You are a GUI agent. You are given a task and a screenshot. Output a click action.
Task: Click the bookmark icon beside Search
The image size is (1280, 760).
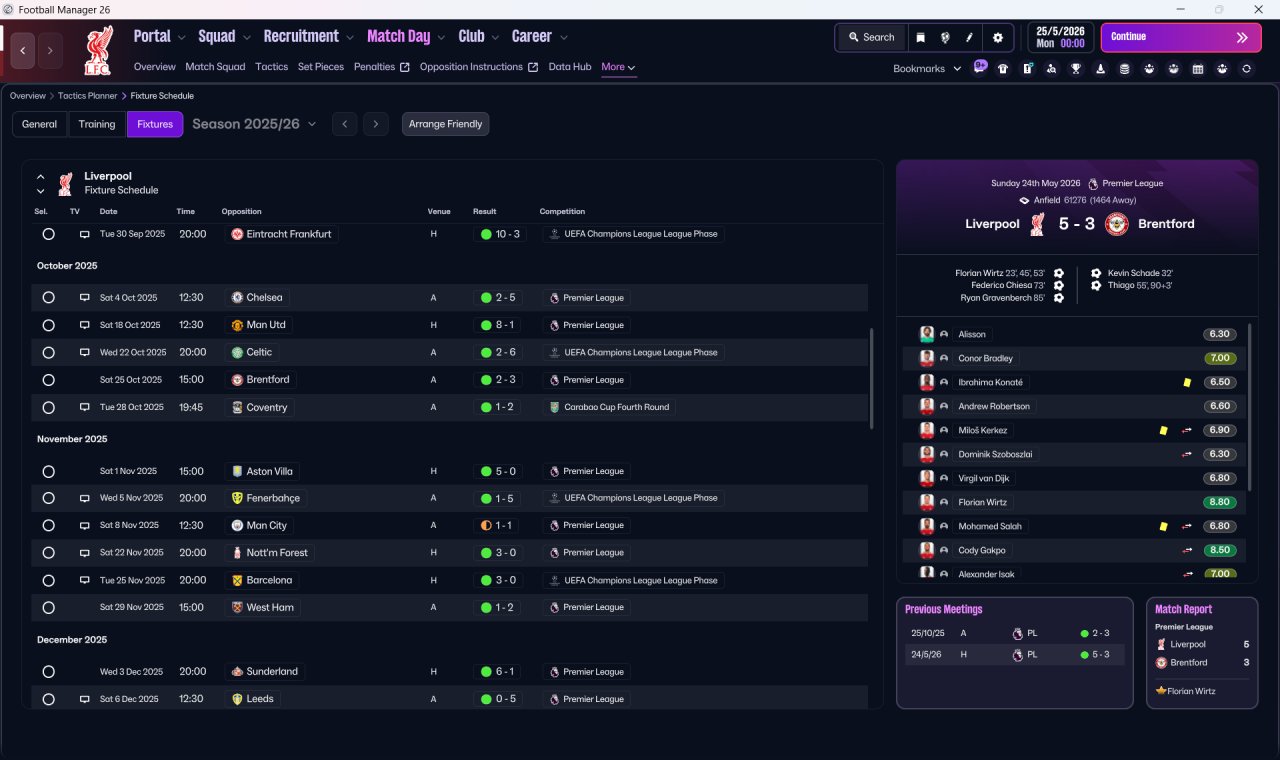coord(921,37)
